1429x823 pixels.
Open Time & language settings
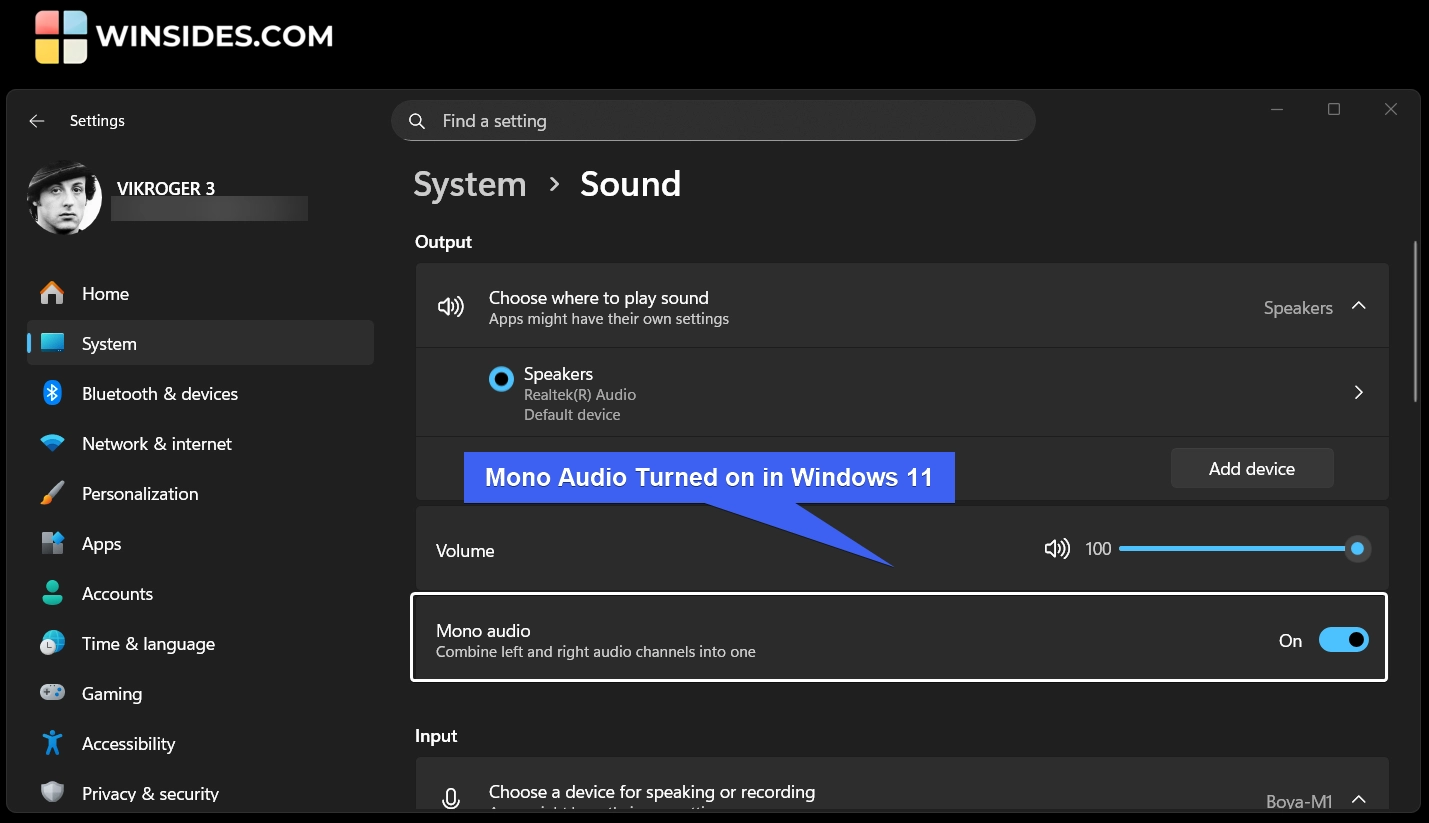pos(148,644)
